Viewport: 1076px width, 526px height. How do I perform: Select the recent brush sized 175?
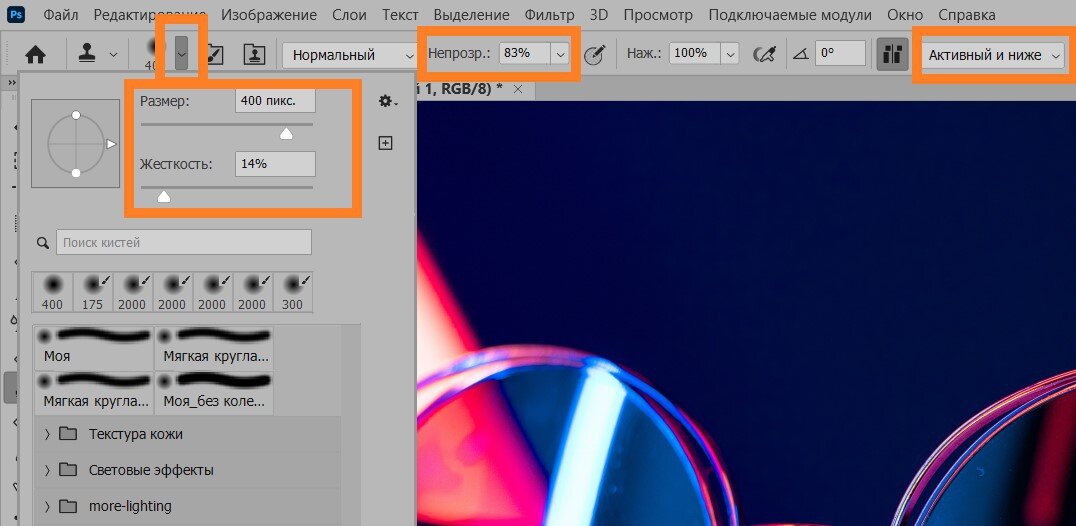coord(93,292)
